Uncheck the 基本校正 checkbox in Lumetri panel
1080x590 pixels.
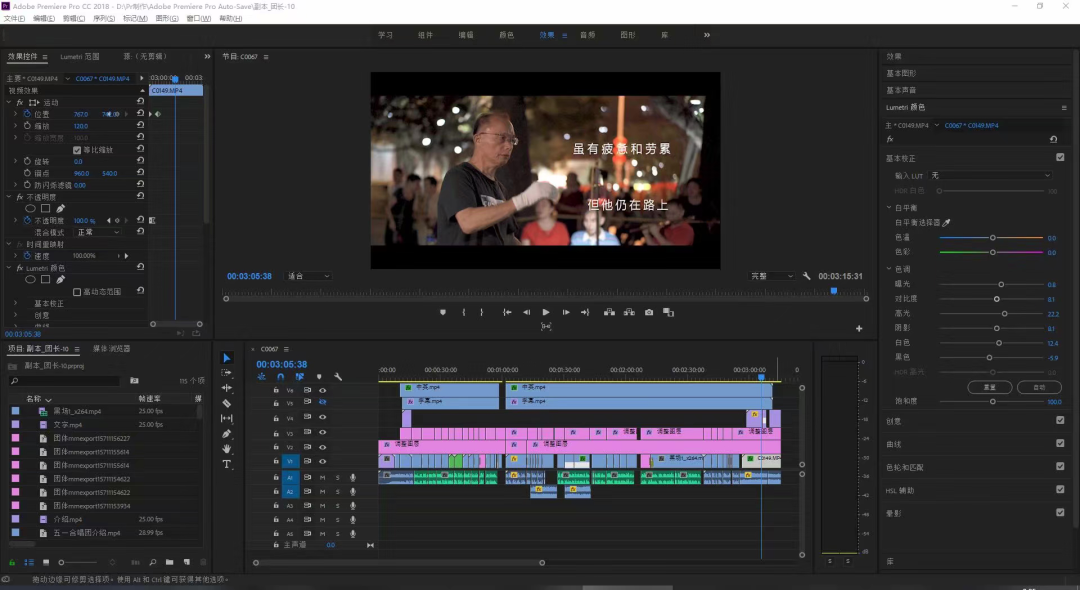pos(1060,157)
